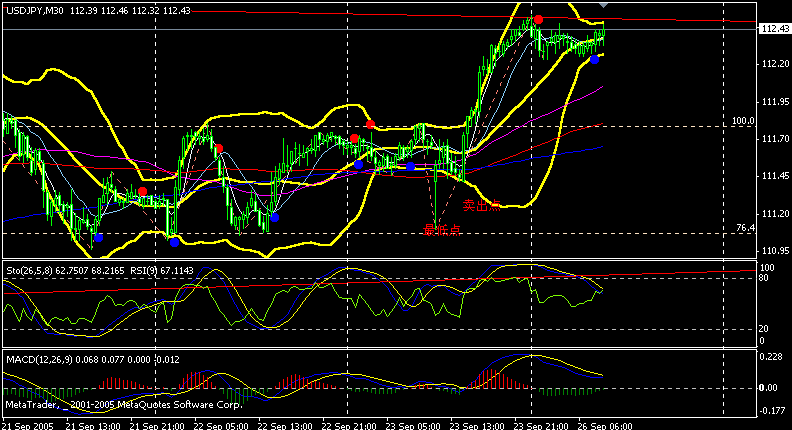Click the MACD scale value 0.228
Screen dimensions: 792x430
pos(770,356)
